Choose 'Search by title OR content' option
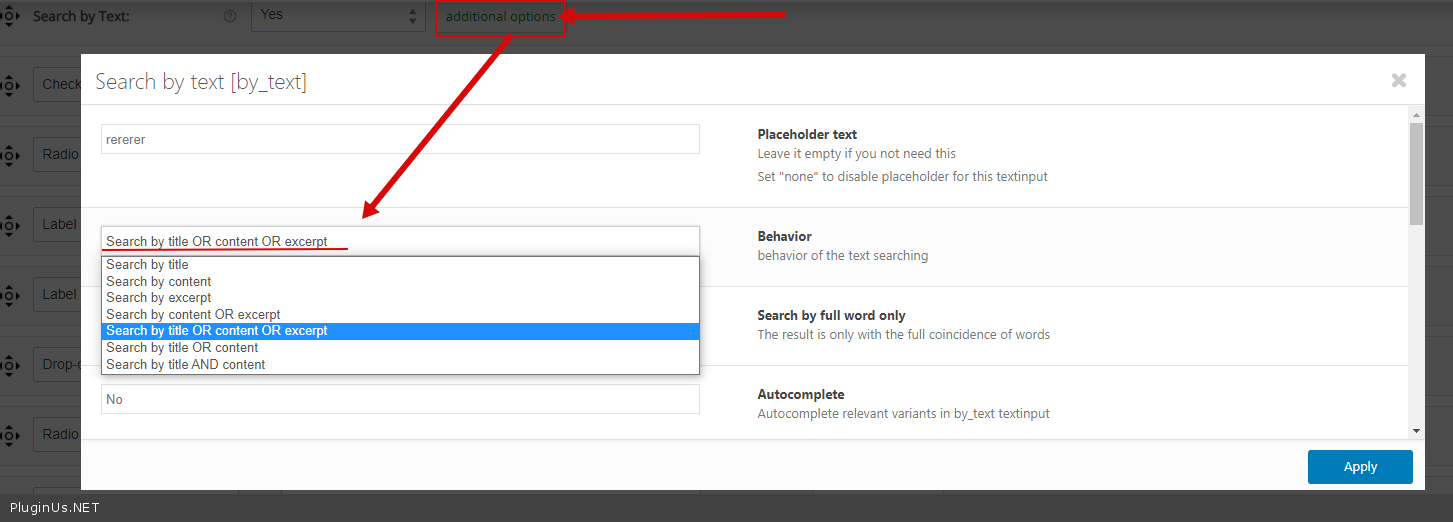Screen dimensions: 1453x522 pos(182,348)
